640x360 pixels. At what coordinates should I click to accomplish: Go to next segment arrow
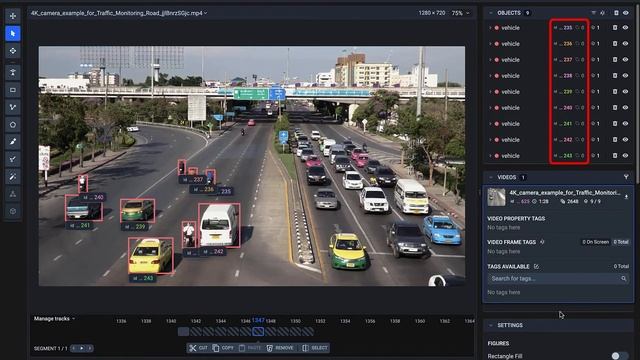90,348
